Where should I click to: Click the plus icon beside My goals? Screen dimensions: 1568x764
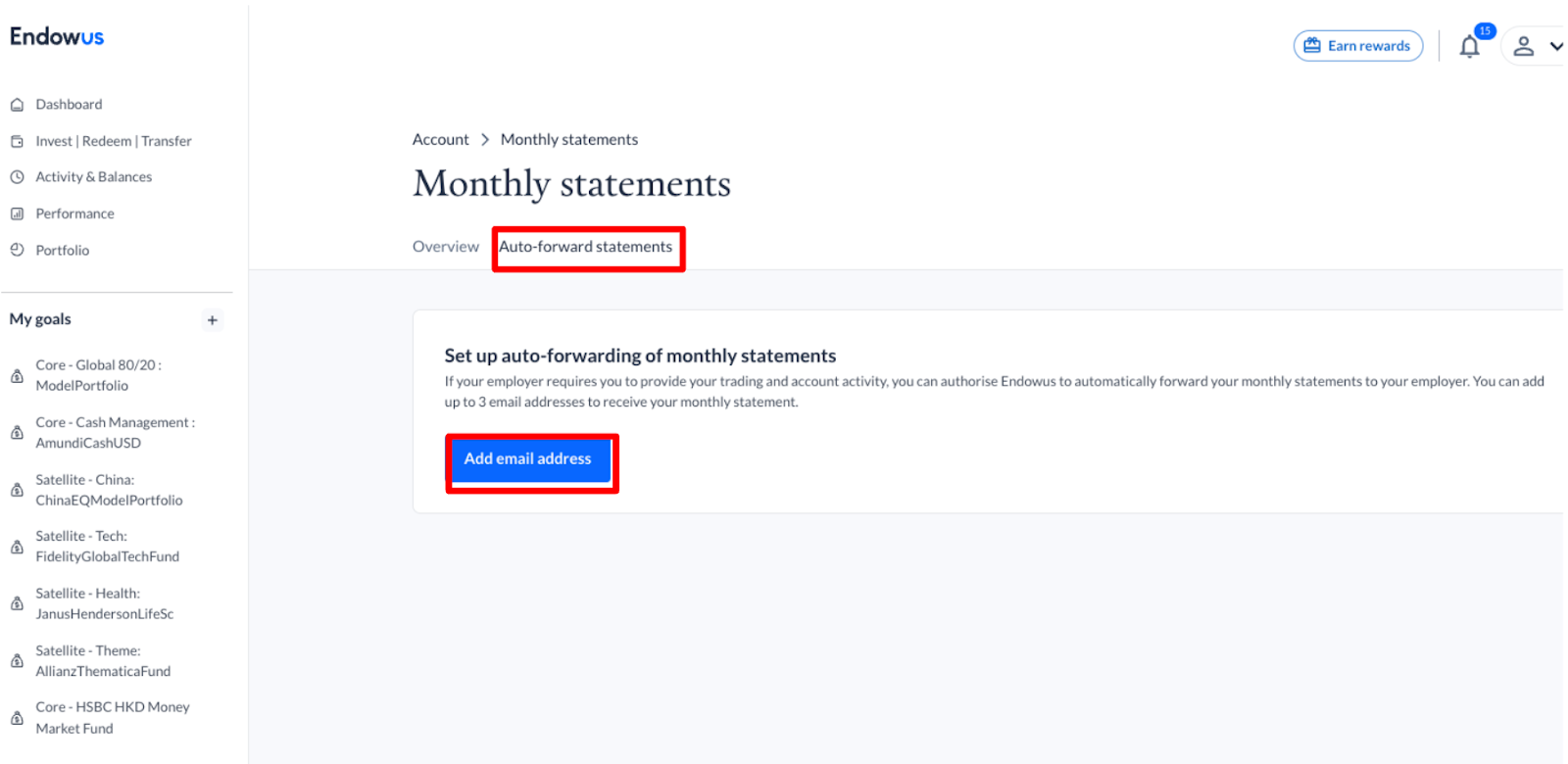point(212,320)
